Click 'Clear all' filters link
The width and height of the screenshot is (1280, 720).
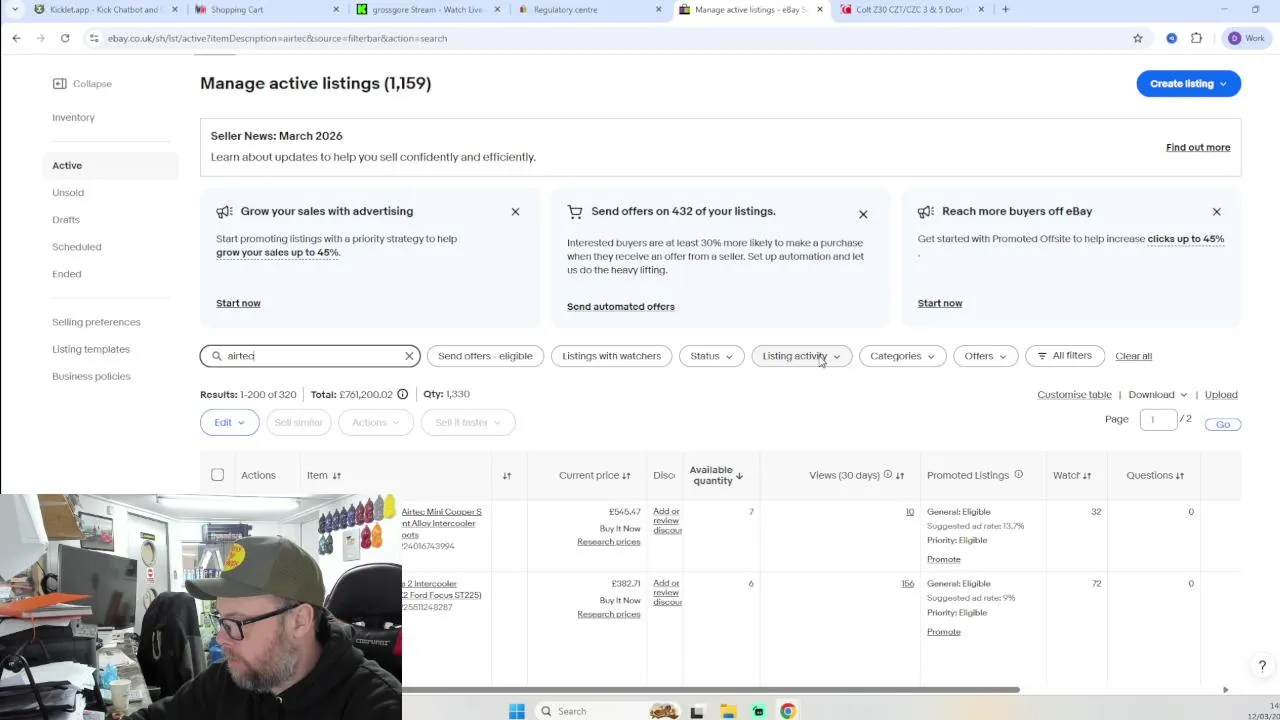pyautogui.click(x=1133, y=356)
